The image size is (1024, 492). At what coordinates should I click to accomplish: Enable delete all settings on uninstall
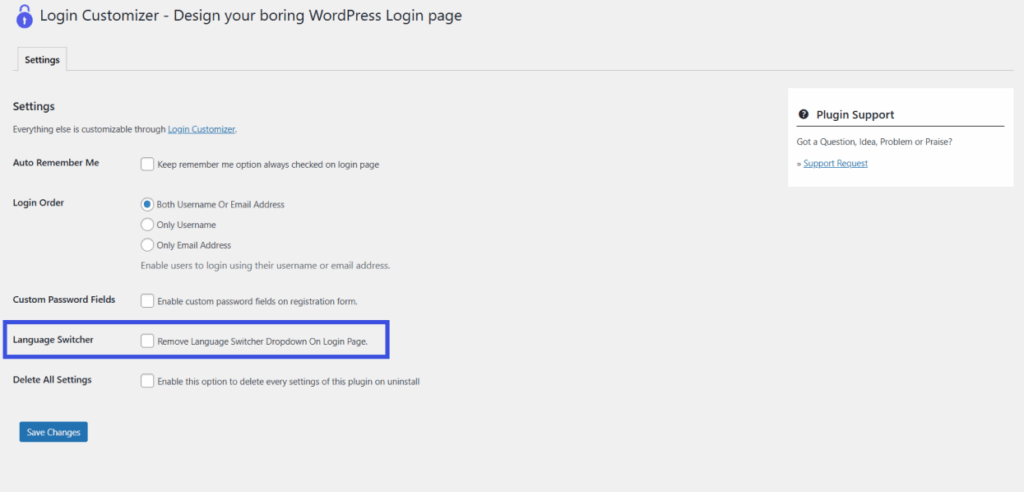[x=147, y=381]
